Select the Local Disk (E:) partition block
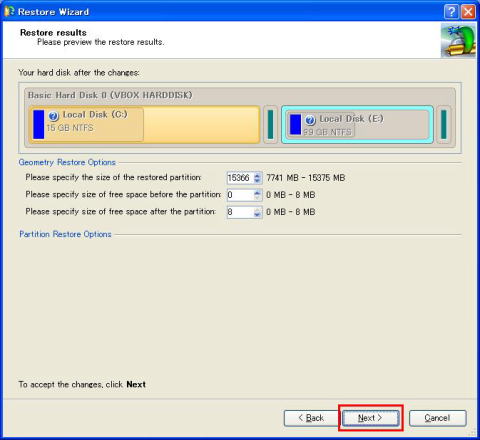Screen dimensions: 480x440 pos(357,124)
